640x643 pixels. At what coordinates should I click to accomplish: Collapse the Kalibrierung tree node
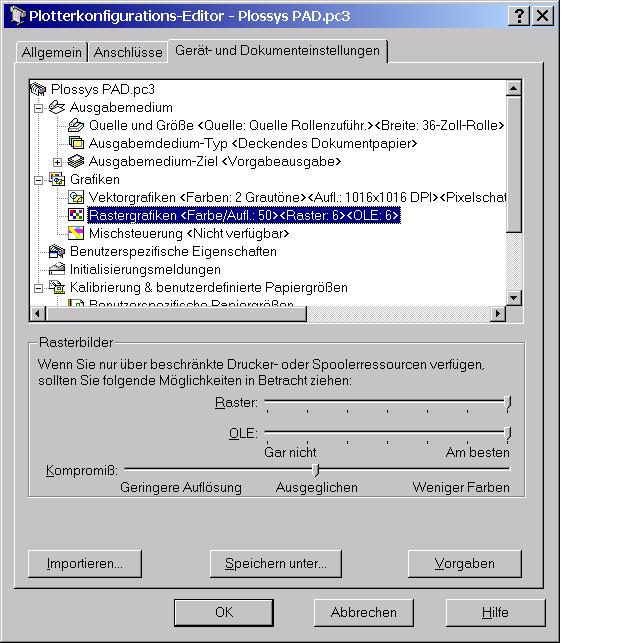coord(39,288)
